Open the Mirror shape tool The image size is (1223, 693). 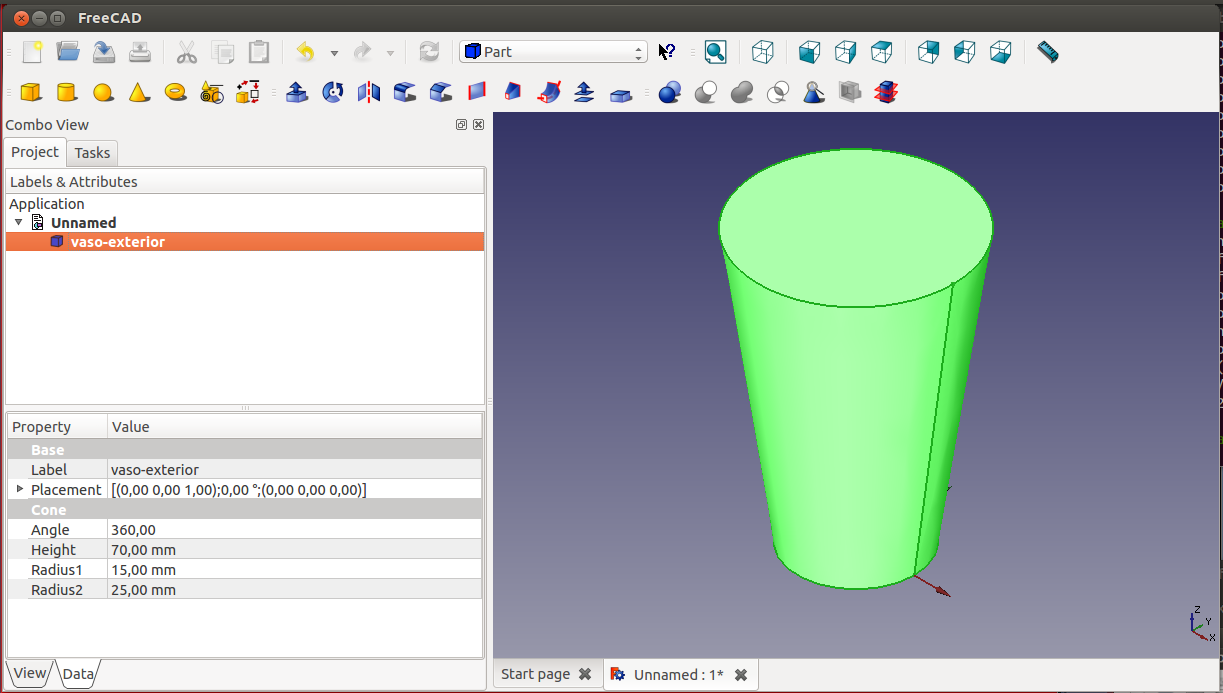coord(369,92)
